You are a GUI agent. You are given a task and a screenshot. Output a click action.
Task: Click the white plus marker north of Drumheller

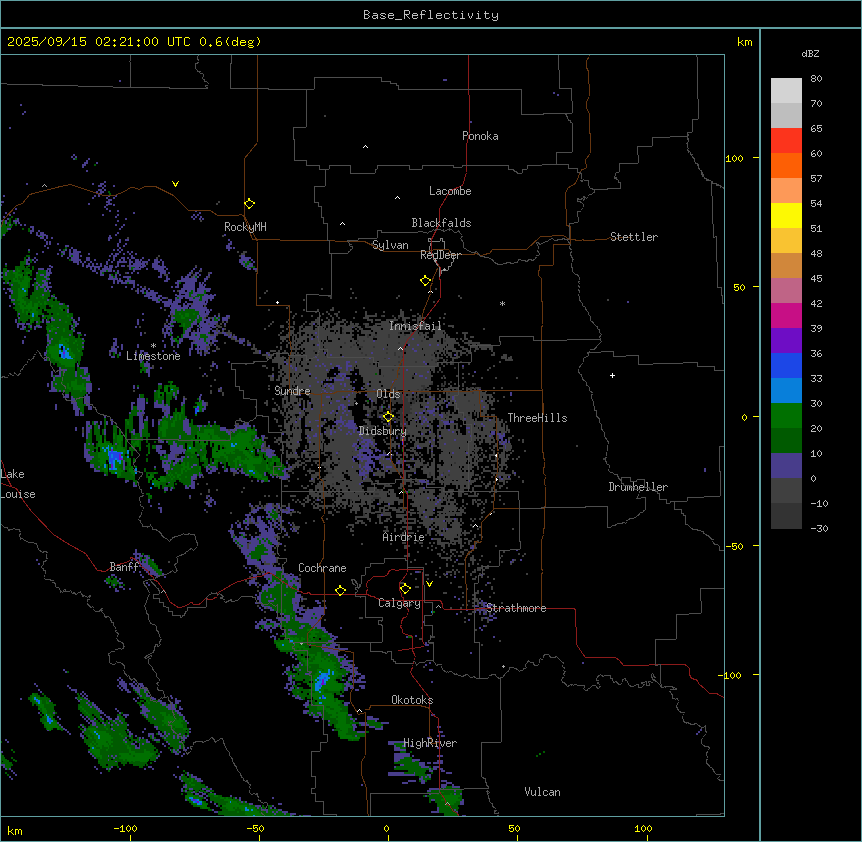point(612,375)
